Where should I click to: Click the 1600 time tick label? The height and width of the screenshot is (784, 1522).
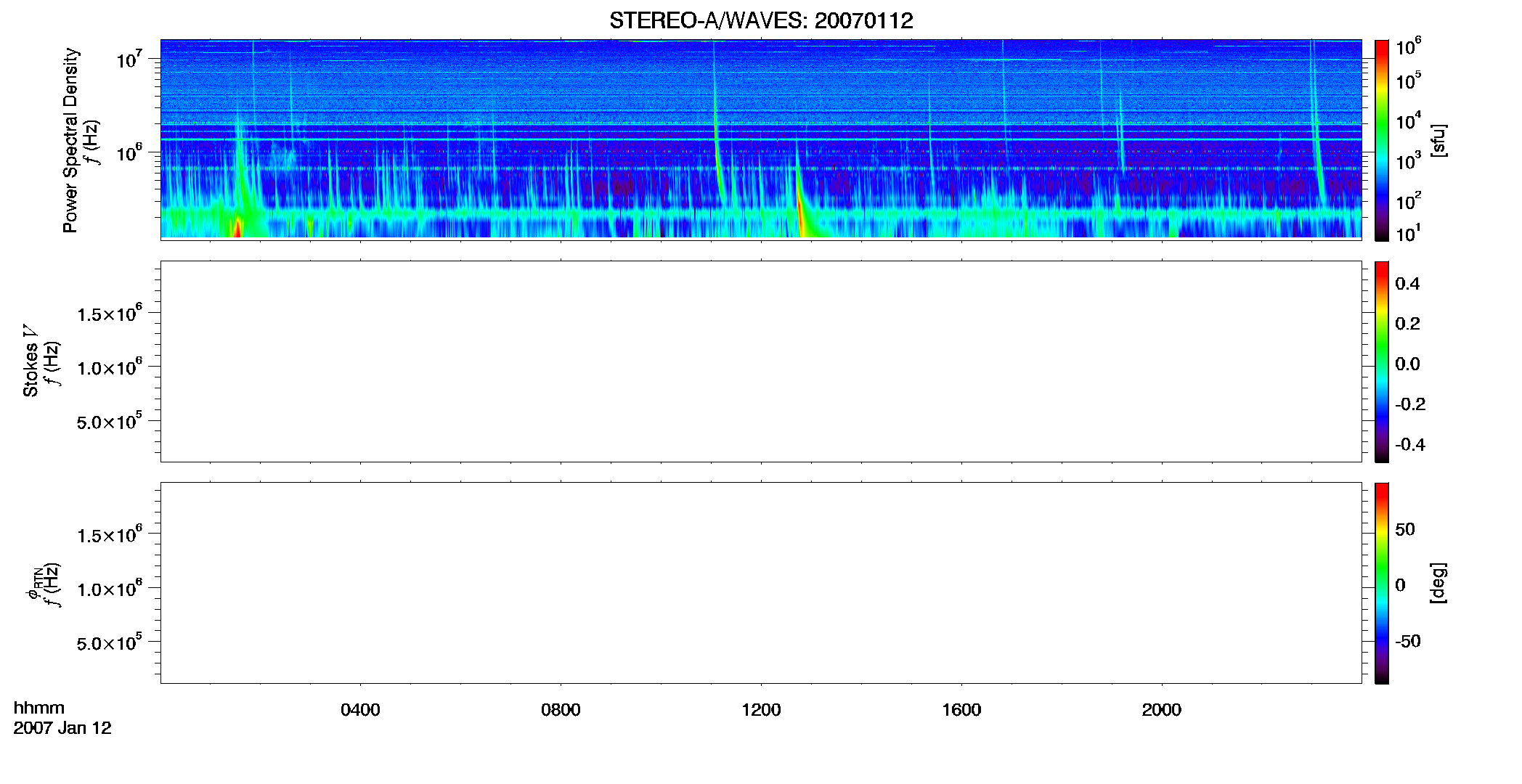coord(961,710)
